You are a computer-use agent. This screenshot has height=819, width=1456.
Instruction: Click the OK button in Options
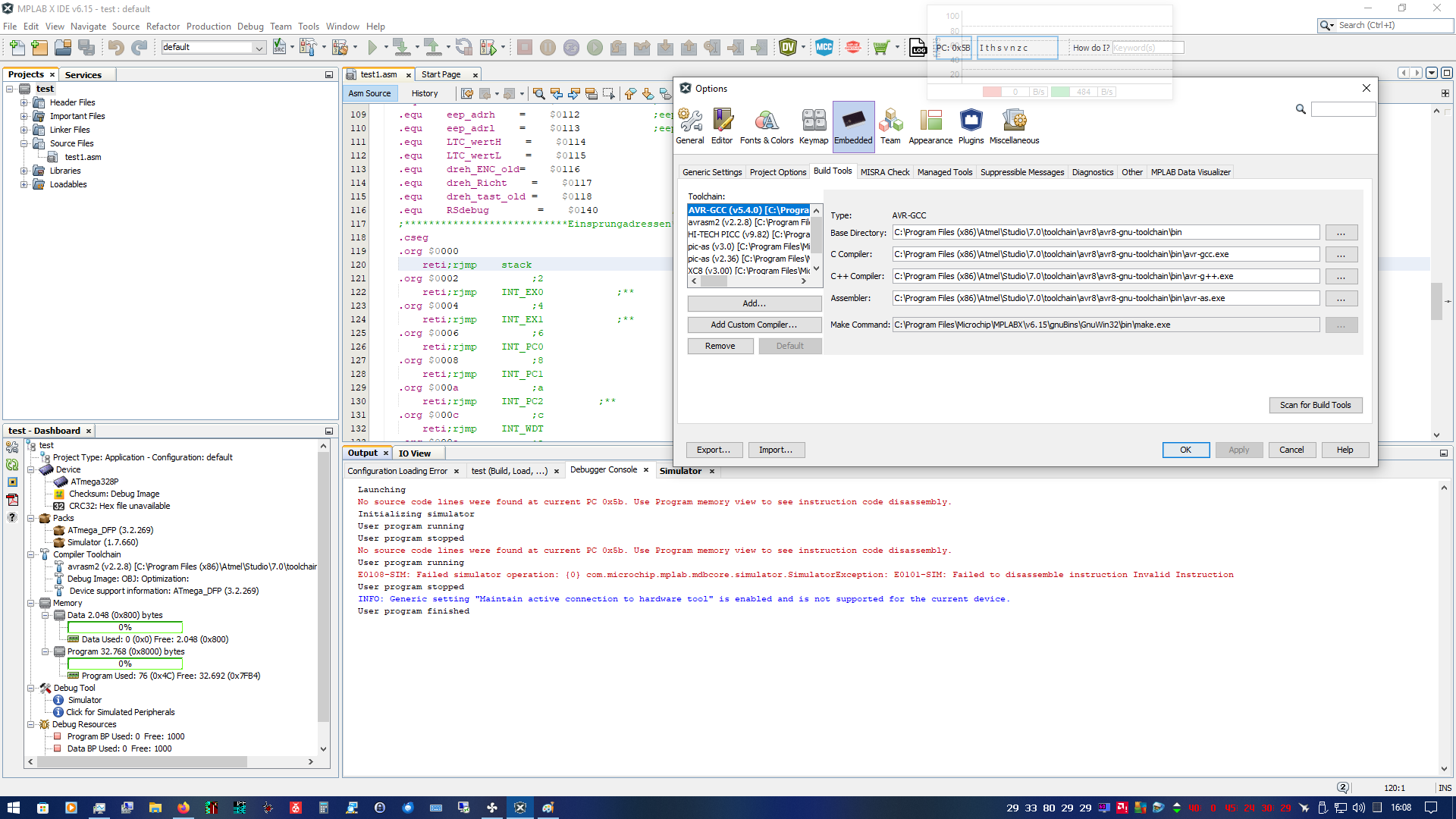[1185, 450]
